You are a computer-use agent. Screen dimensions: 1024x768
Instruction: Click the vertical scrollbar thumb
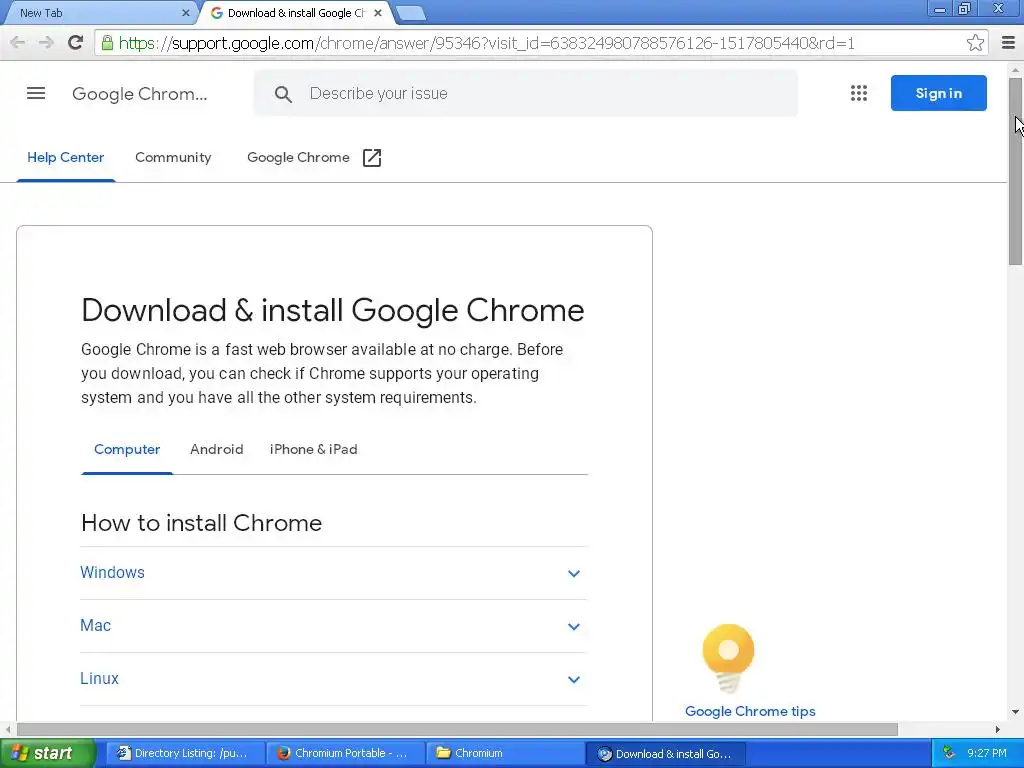click(x=1015, y=171)
